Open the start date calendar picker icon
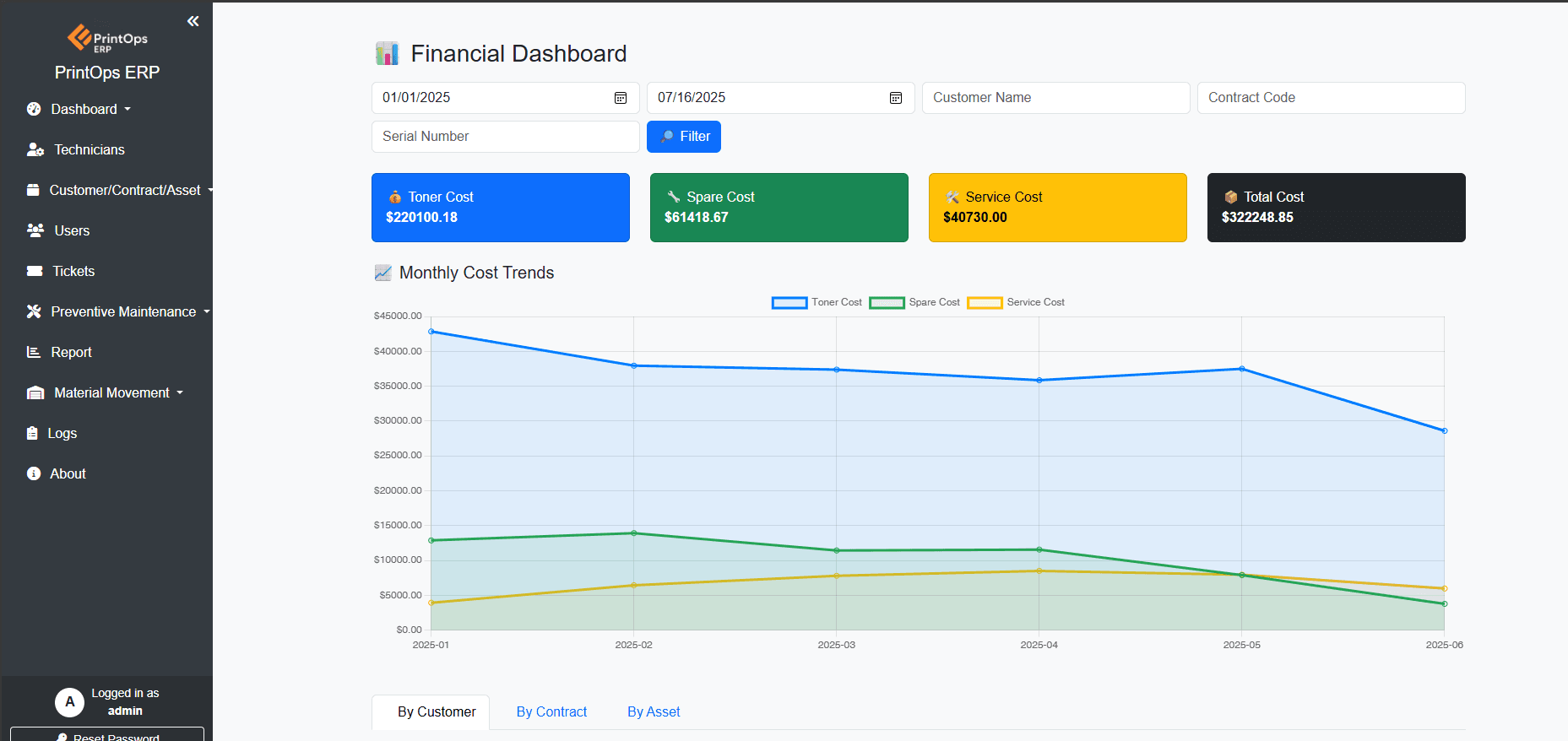The image size is (1568, 741). [x=621, y=98]
